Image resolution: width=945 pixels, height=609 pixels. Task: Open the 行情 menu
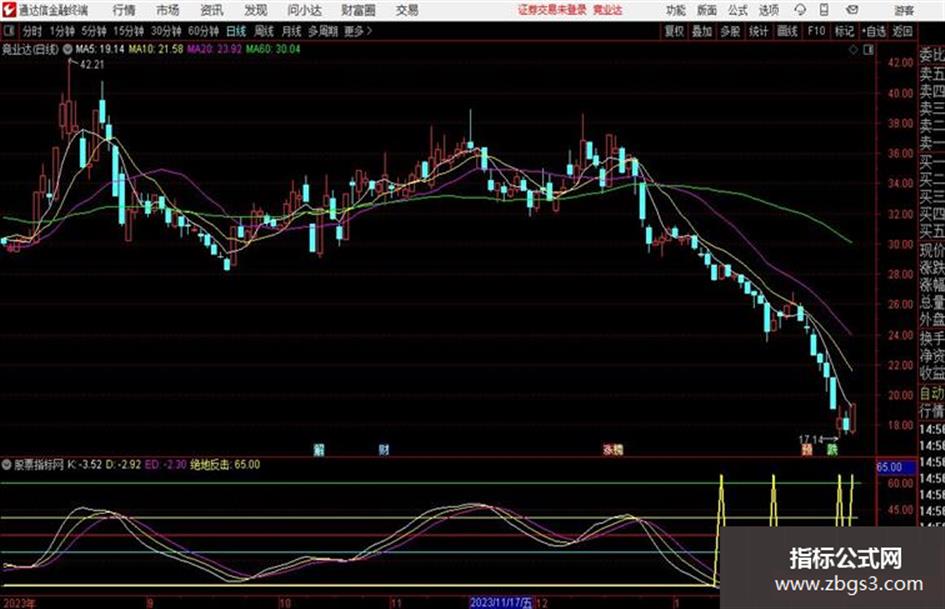[x=124, y=10]
